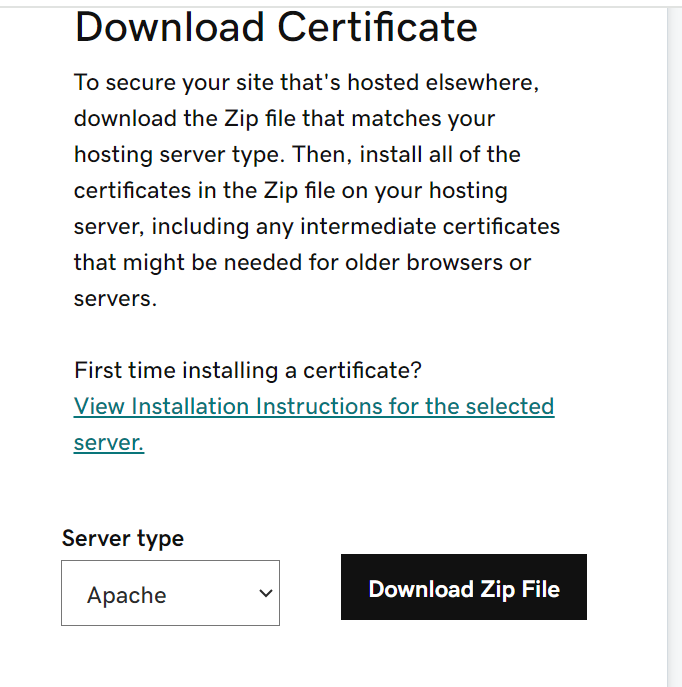Click the line mentioning "older browsers or"

tap(302, 262)
